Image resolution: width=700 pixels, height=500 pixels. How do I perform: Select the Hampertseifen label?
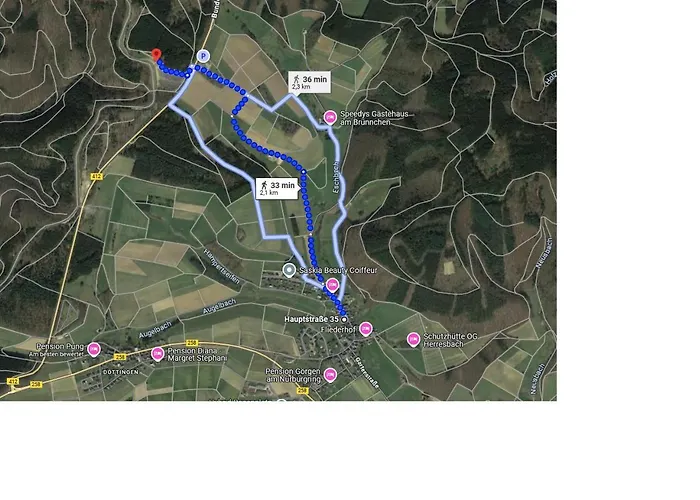pyautogui.click(x=222, y=267)
